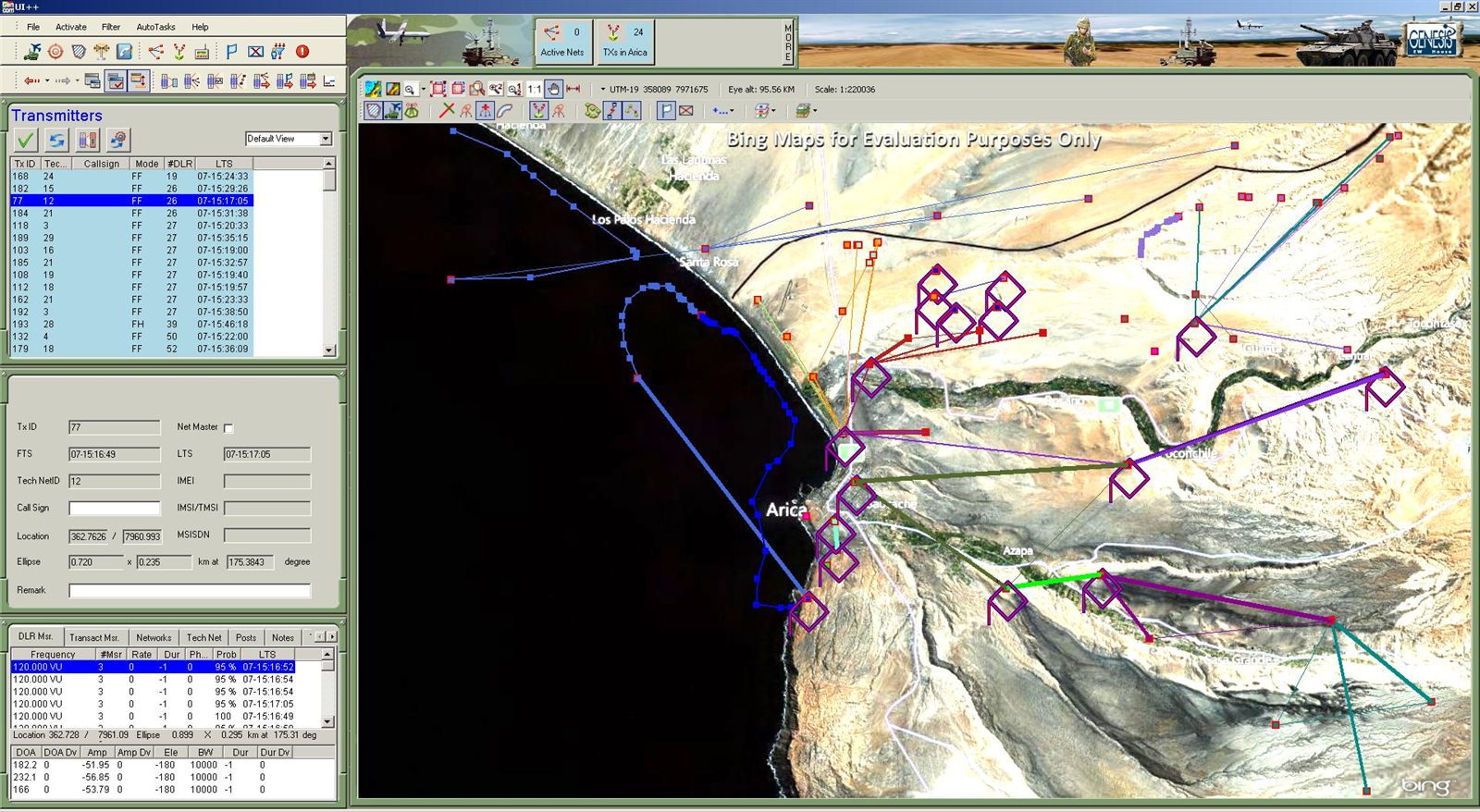Screen dimensions: 1480x812
Task: Click the red alert exclamation icon
Action: pos(302,52)
